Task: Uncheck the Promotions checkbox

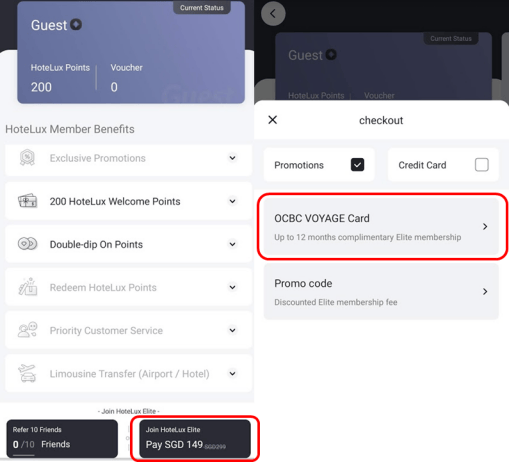Action: pos(357,165)
